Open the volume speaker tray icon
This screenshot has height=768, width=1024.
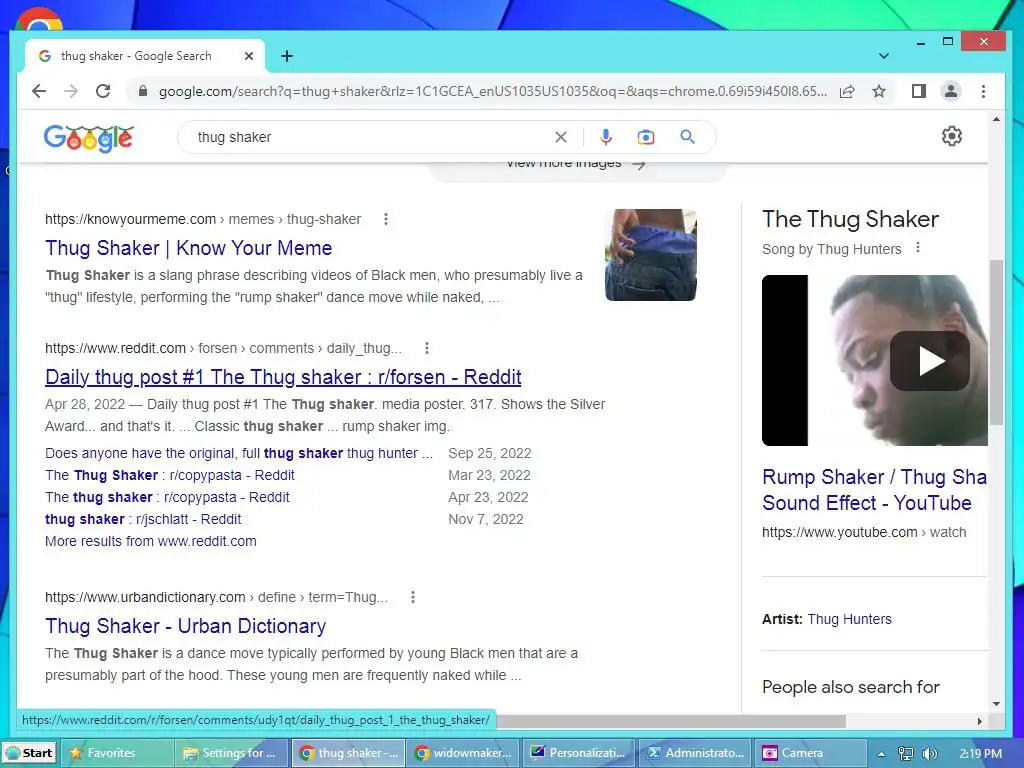coord(929,754)
